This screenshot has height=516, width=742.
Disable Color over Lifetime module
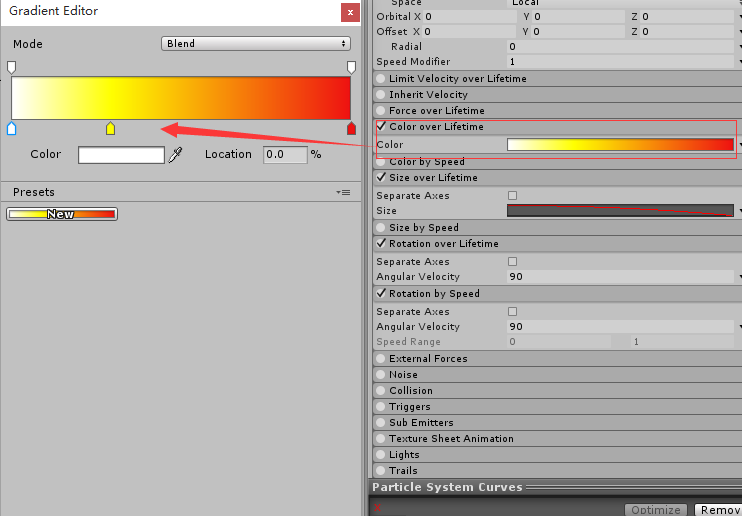[381, 126]
